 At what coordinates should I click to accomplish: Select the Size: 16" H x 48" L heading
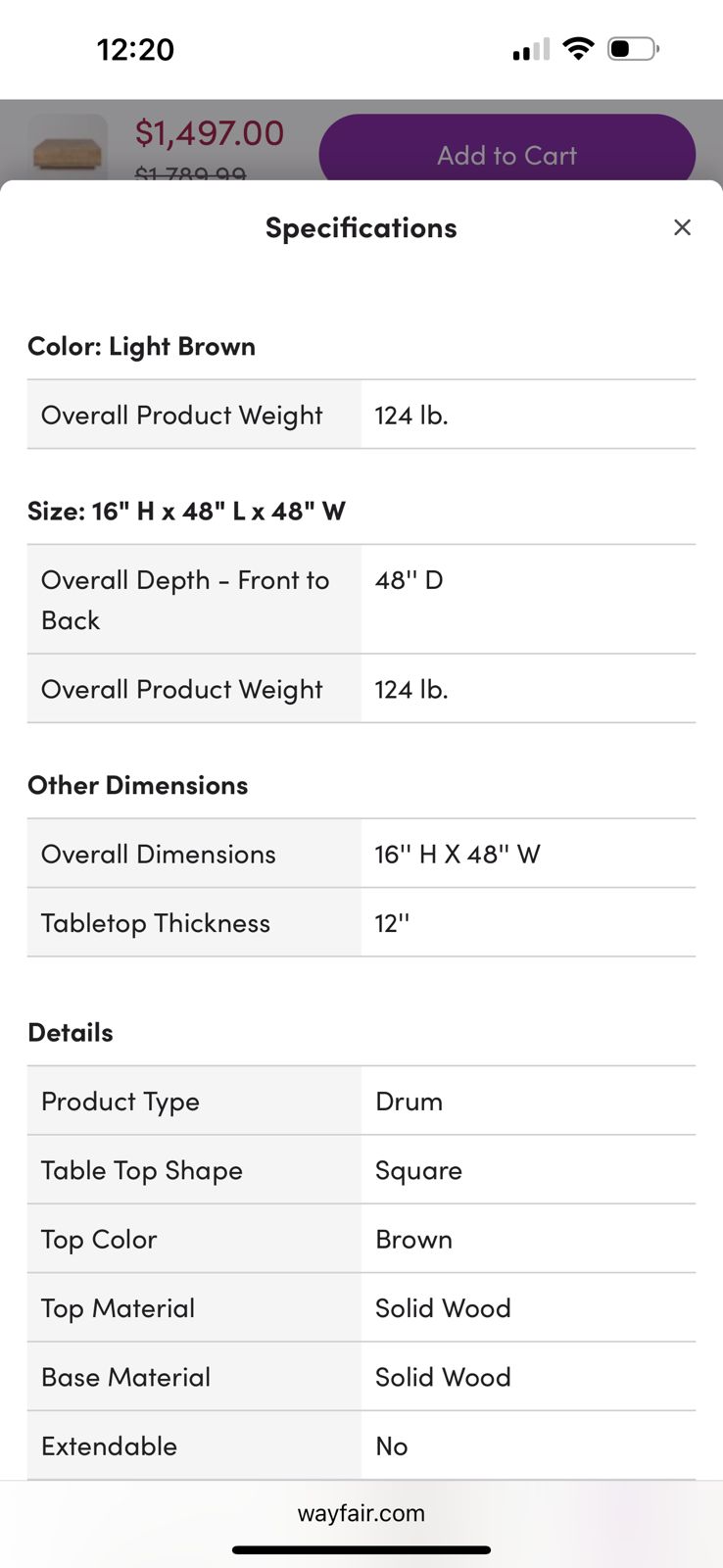[x=186, y=511]
